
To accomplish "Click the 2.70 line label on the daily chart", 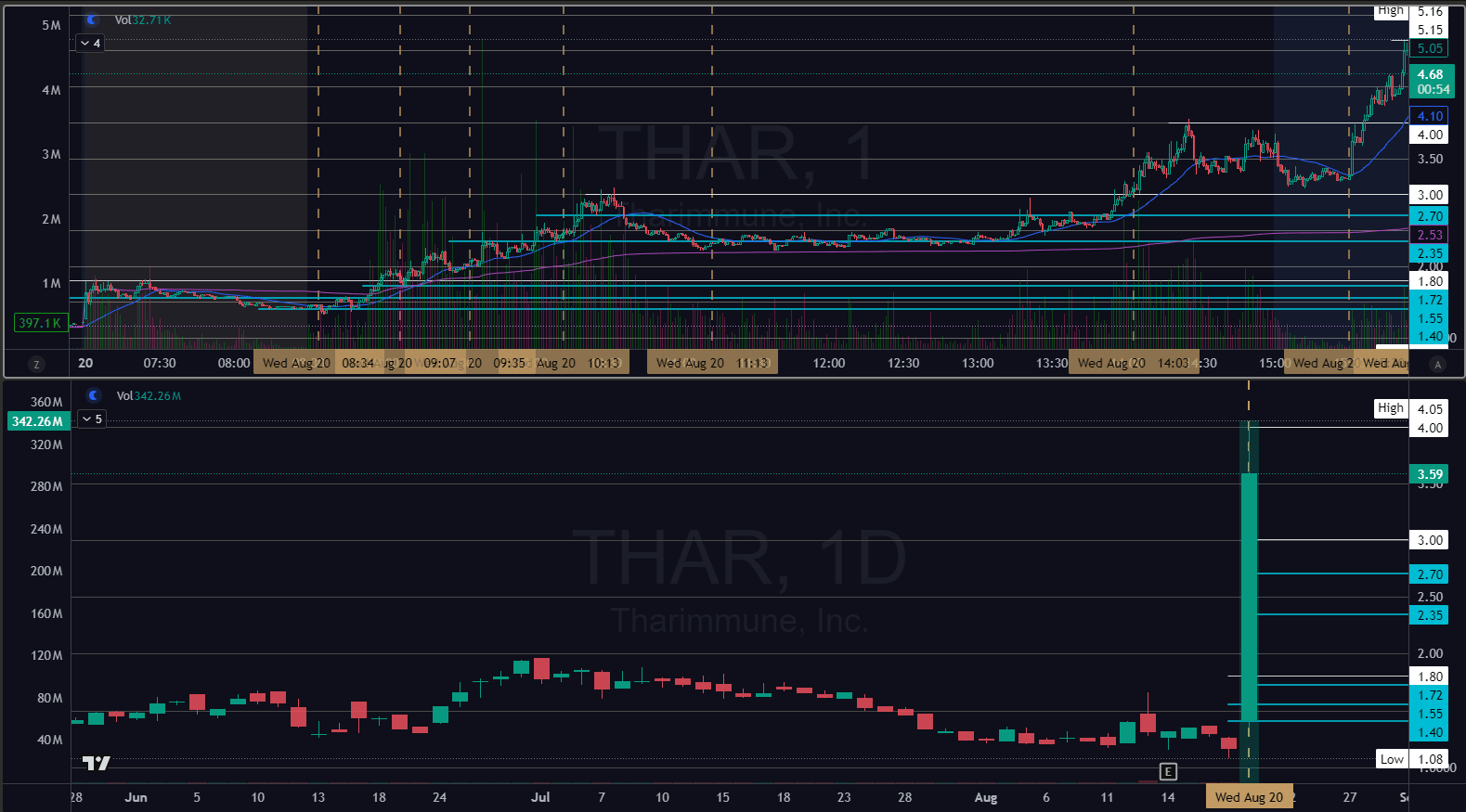I will point(1430,574).
